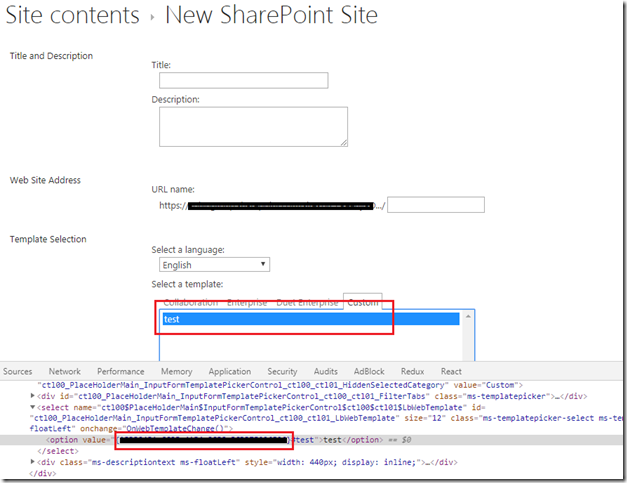Open the Sources DevTools tab
The height and width of the screenshot is (483, 627).
tap(18, 371)
